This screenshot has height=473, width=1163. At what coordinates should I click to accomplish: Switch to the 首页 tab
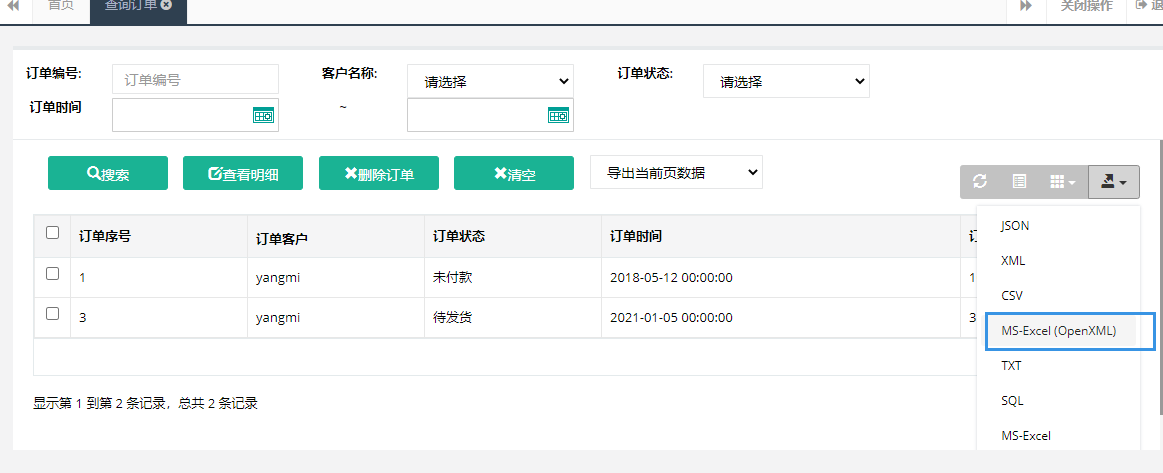[x=61, y=6]
